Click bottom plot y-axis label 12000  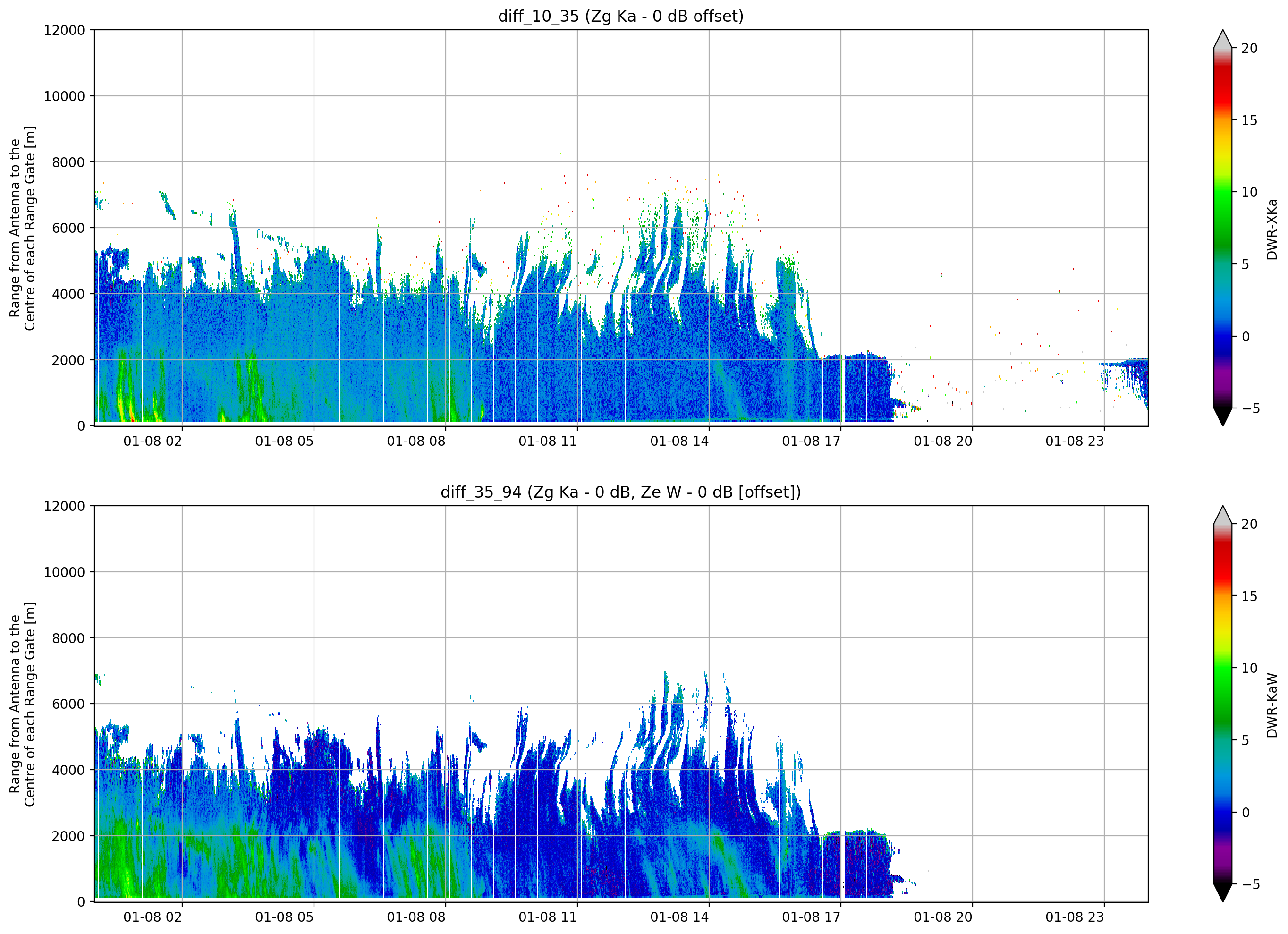64,506
